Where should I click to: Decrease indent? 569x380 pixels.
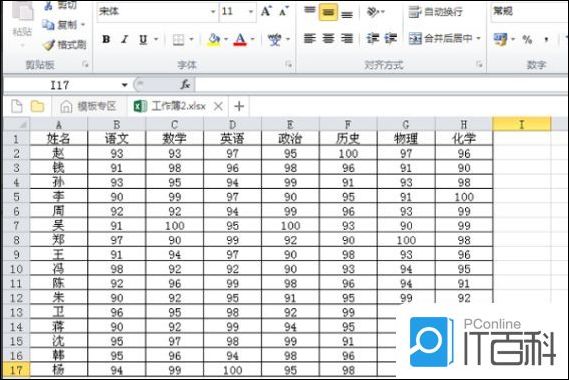coord(372,38)
